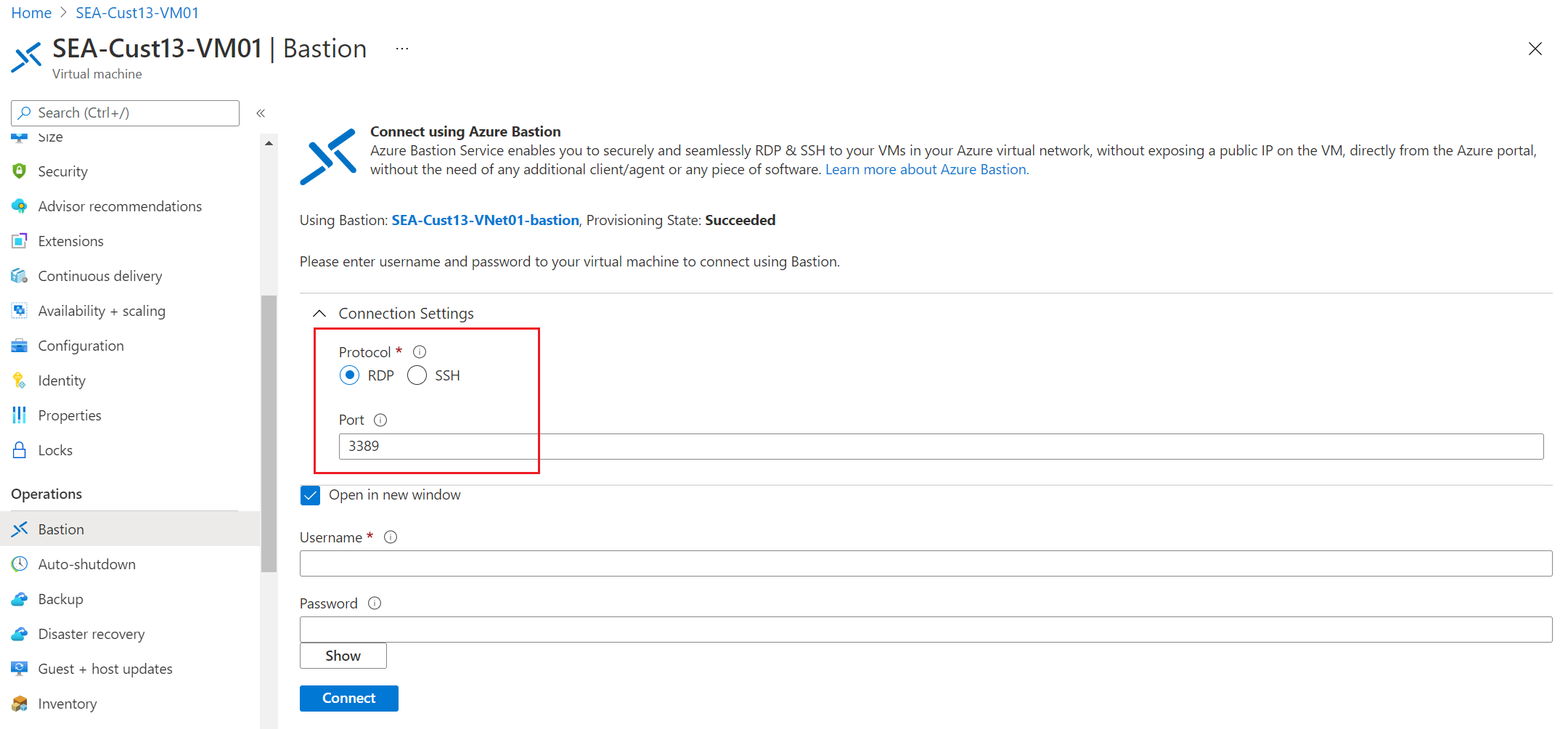This screenshot has height=729, width=1568.
Task: Uncheck Open in new window checkbox
Action: 311,495
